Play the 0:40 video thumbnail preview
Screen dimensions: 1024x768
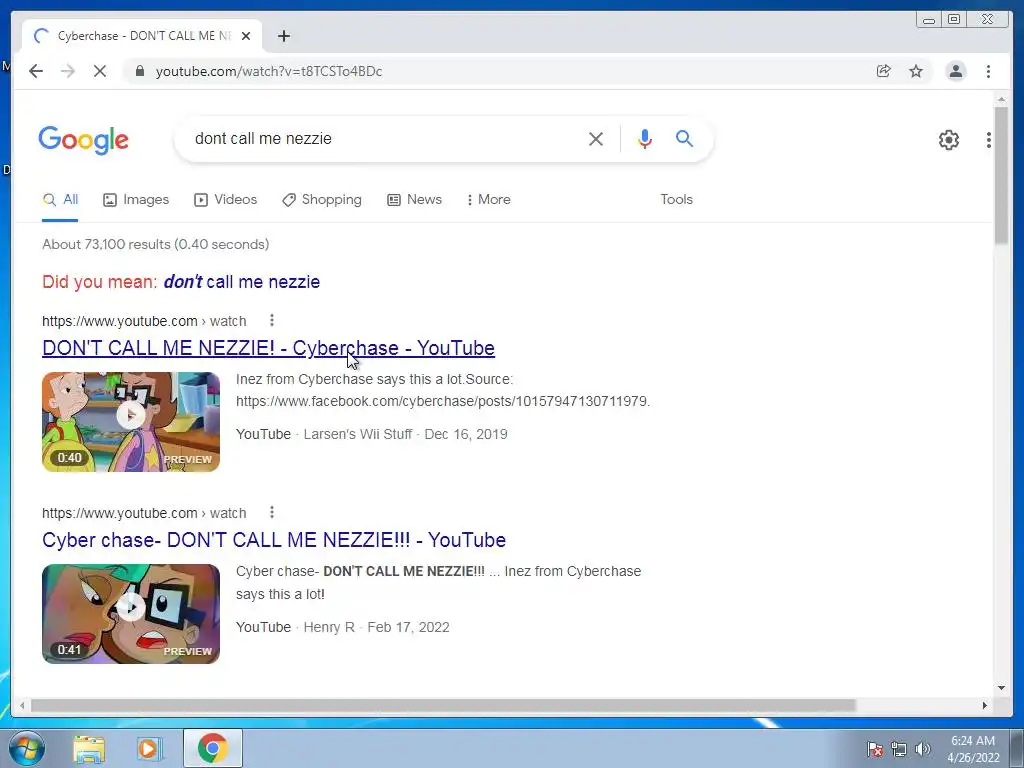pyautogui.click(x=131, y=422)
